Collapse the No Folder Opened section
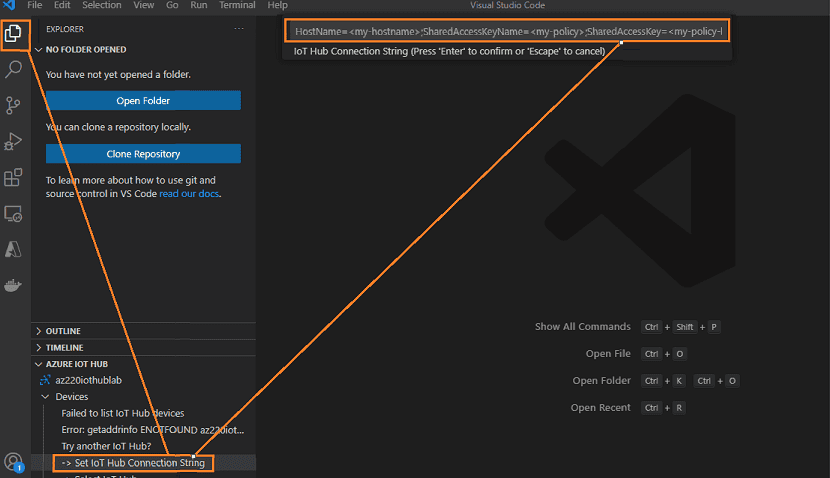The image size is (830, 478). [143, 49]
